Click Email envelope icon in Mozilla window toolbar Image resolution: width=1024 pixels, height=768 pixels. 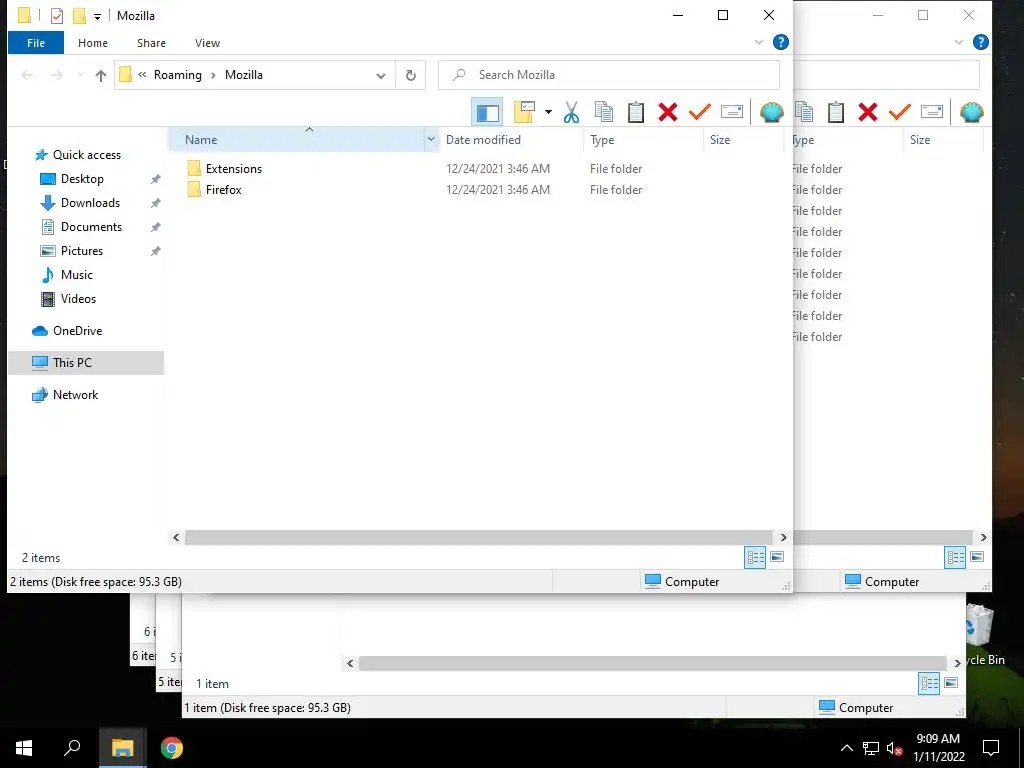click(x=731, y=112)
